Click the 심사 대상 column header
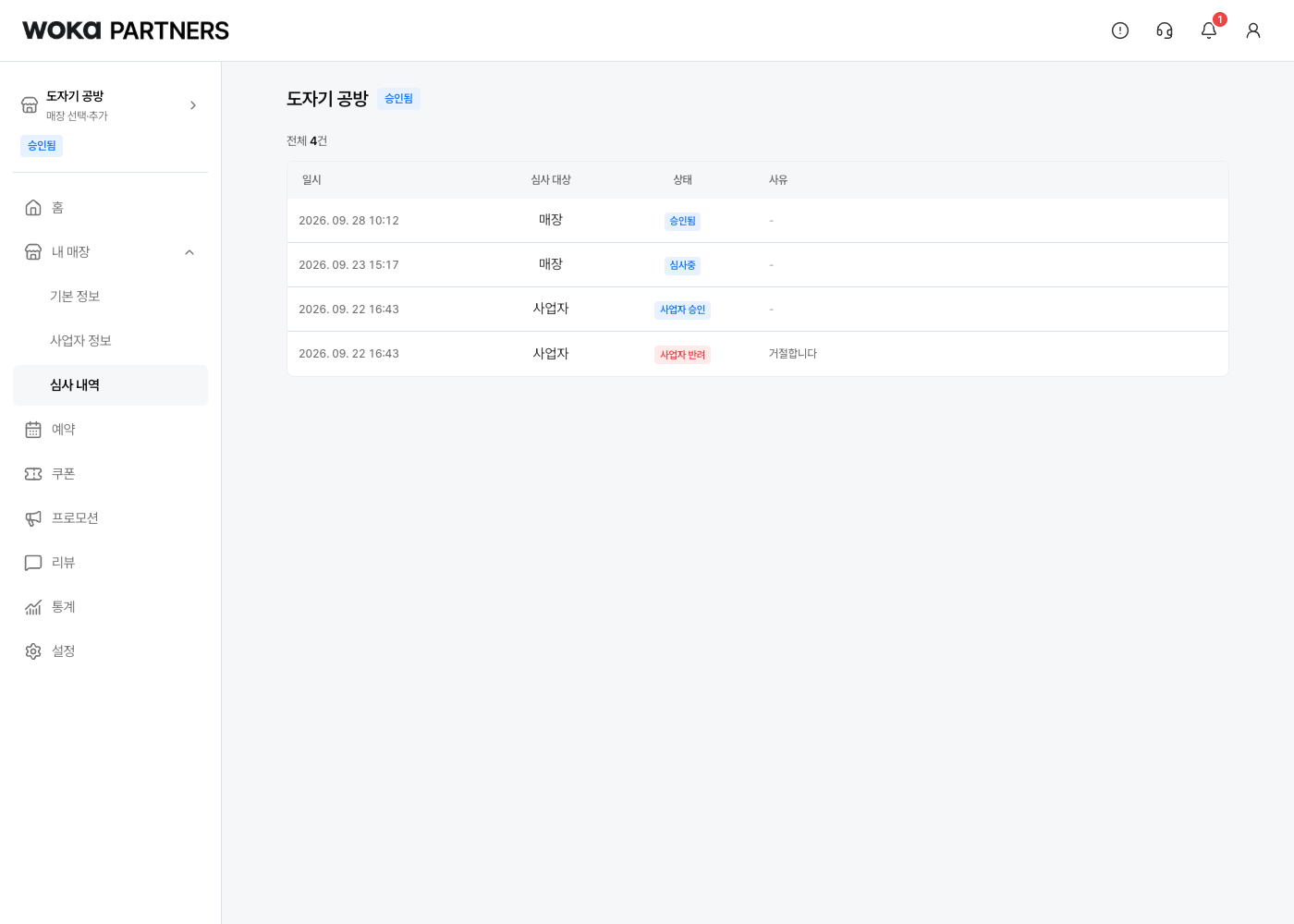Image resolution: width=1294 pixels, height=924 pixels. coord(551,180)
